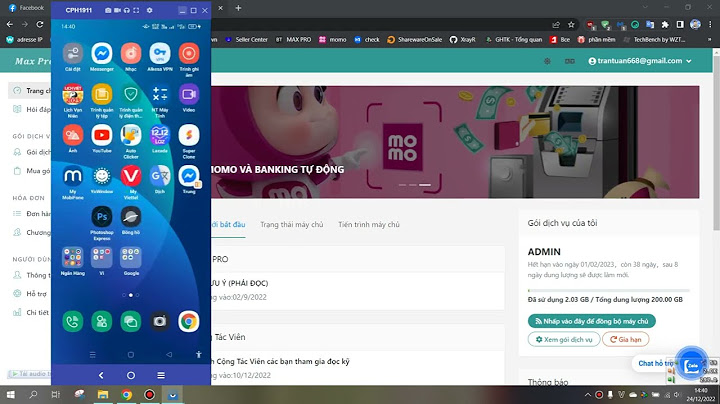
Task: Bookmark this page with the star icon
Action: click(571, 24)
